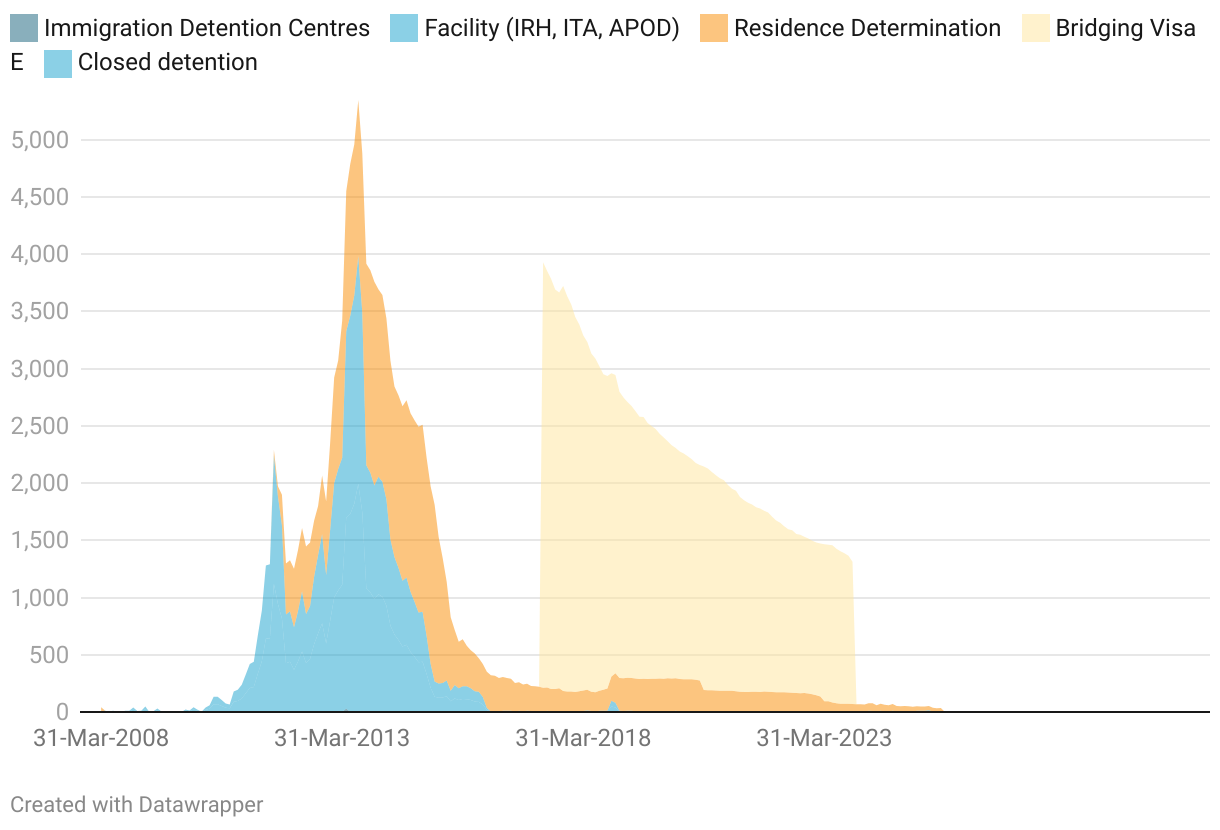Select the 31-Mar-2013 x-axis tick label
This screenshot has height=830, width=1220.
(342, 739)
